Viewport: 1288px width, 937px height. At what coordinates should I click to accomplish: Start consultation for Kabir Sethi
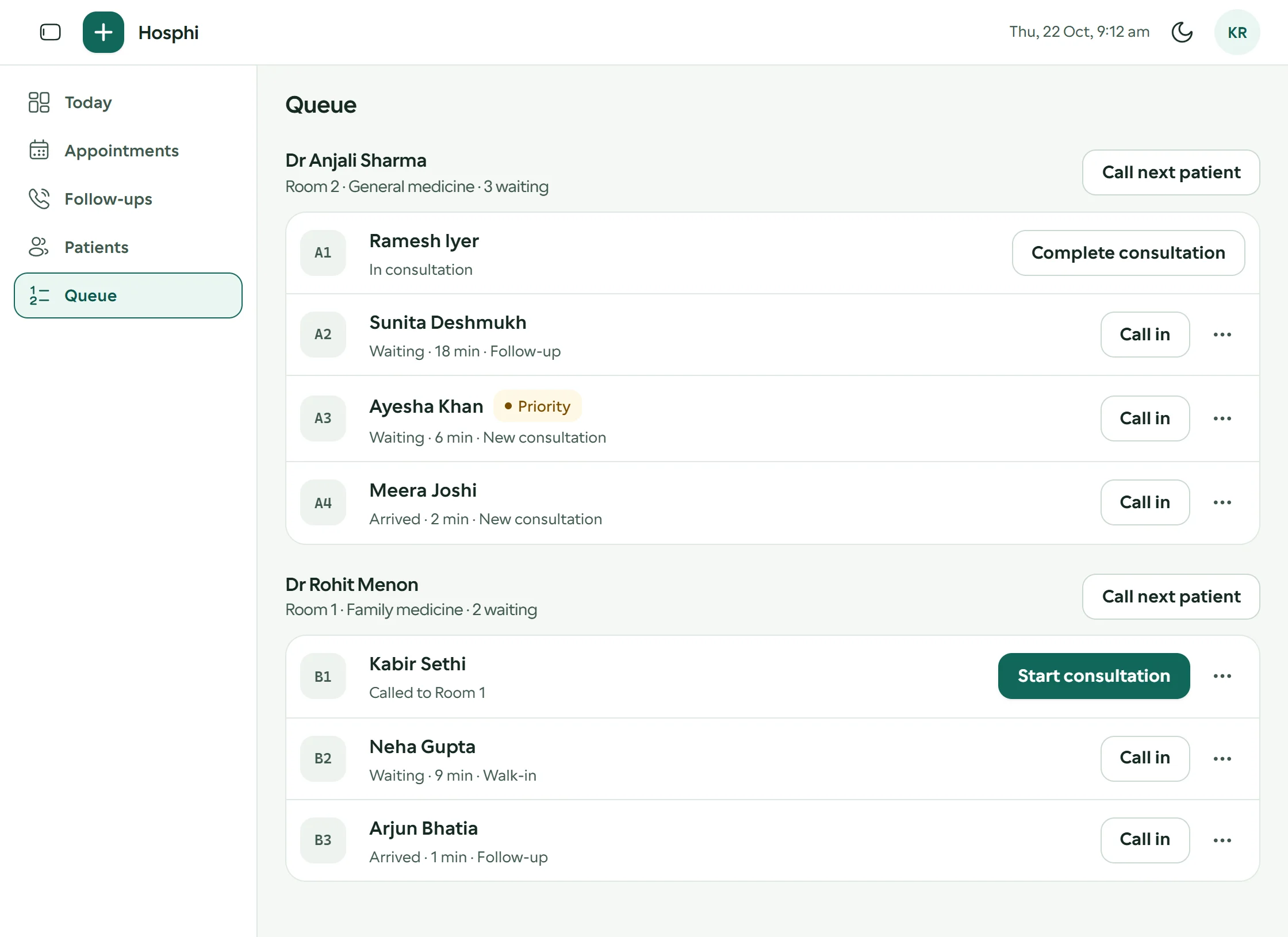pos(1094,676)
